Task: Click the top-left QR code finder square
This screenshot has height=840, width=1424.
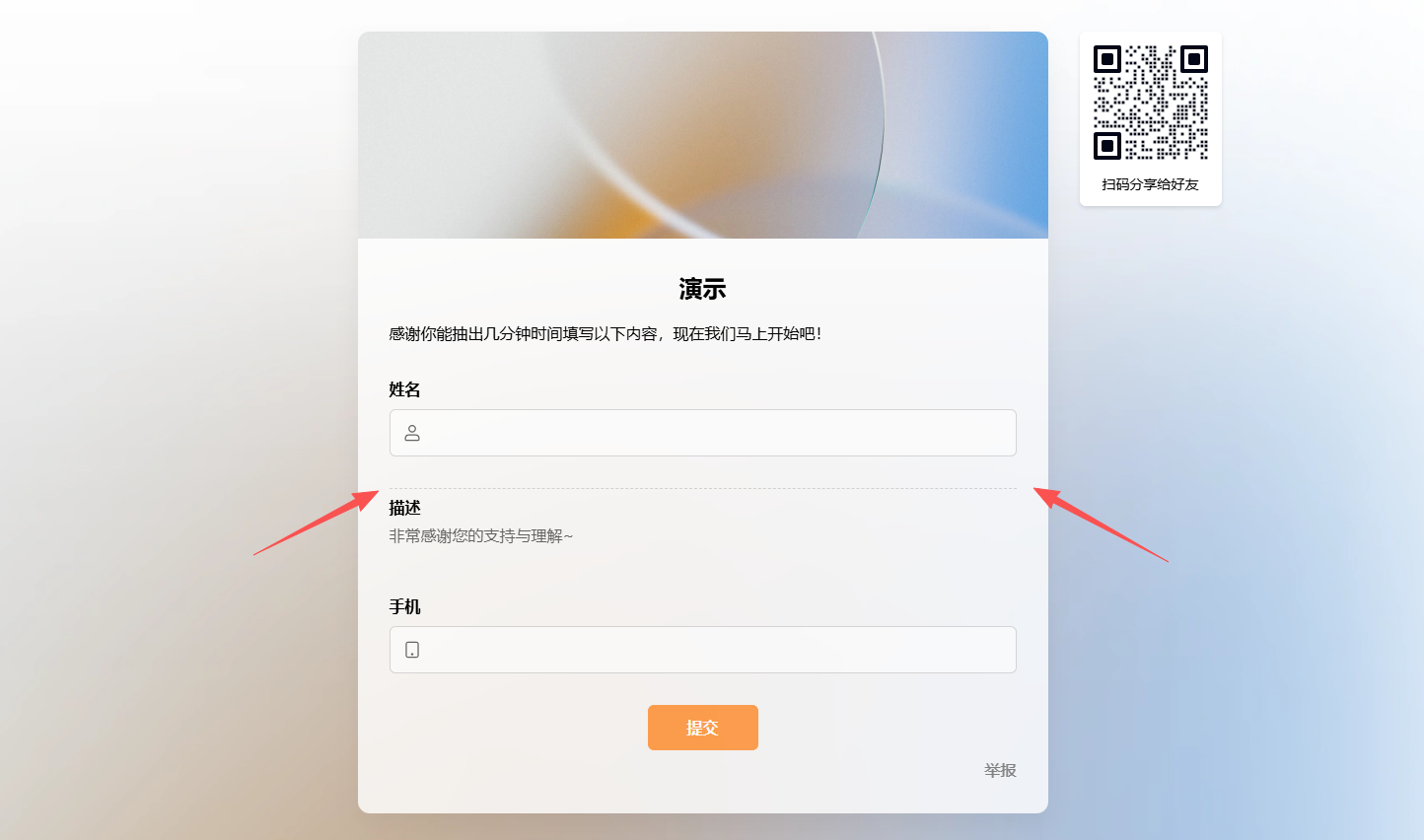Action: tap(1107, 59)
